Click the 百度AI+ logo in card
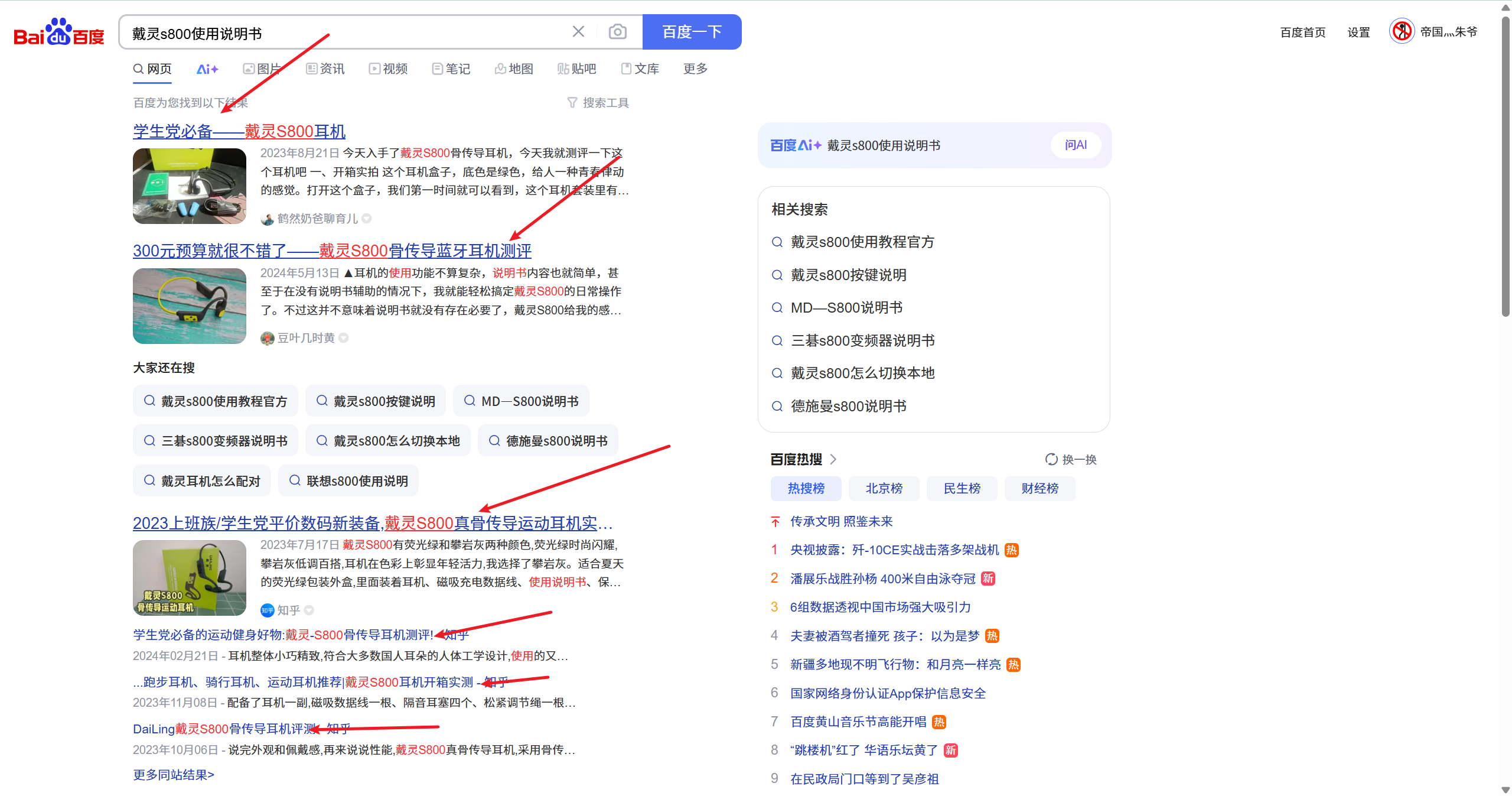 pyautogui.click(x=796, y=145)
